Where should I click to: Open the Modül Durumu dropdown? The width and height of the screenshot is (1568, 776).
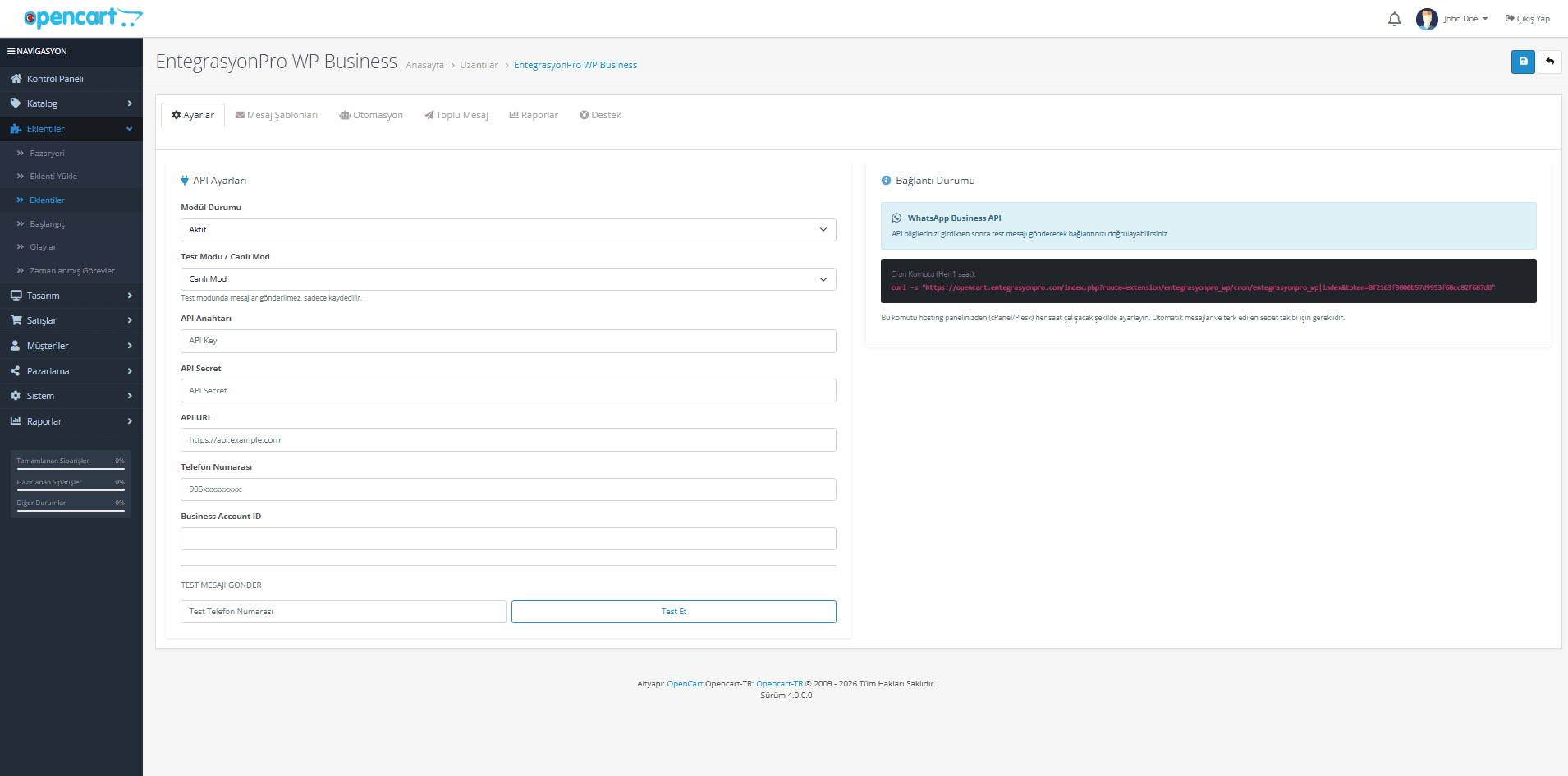pyautogui.click(x=508, y=230)
